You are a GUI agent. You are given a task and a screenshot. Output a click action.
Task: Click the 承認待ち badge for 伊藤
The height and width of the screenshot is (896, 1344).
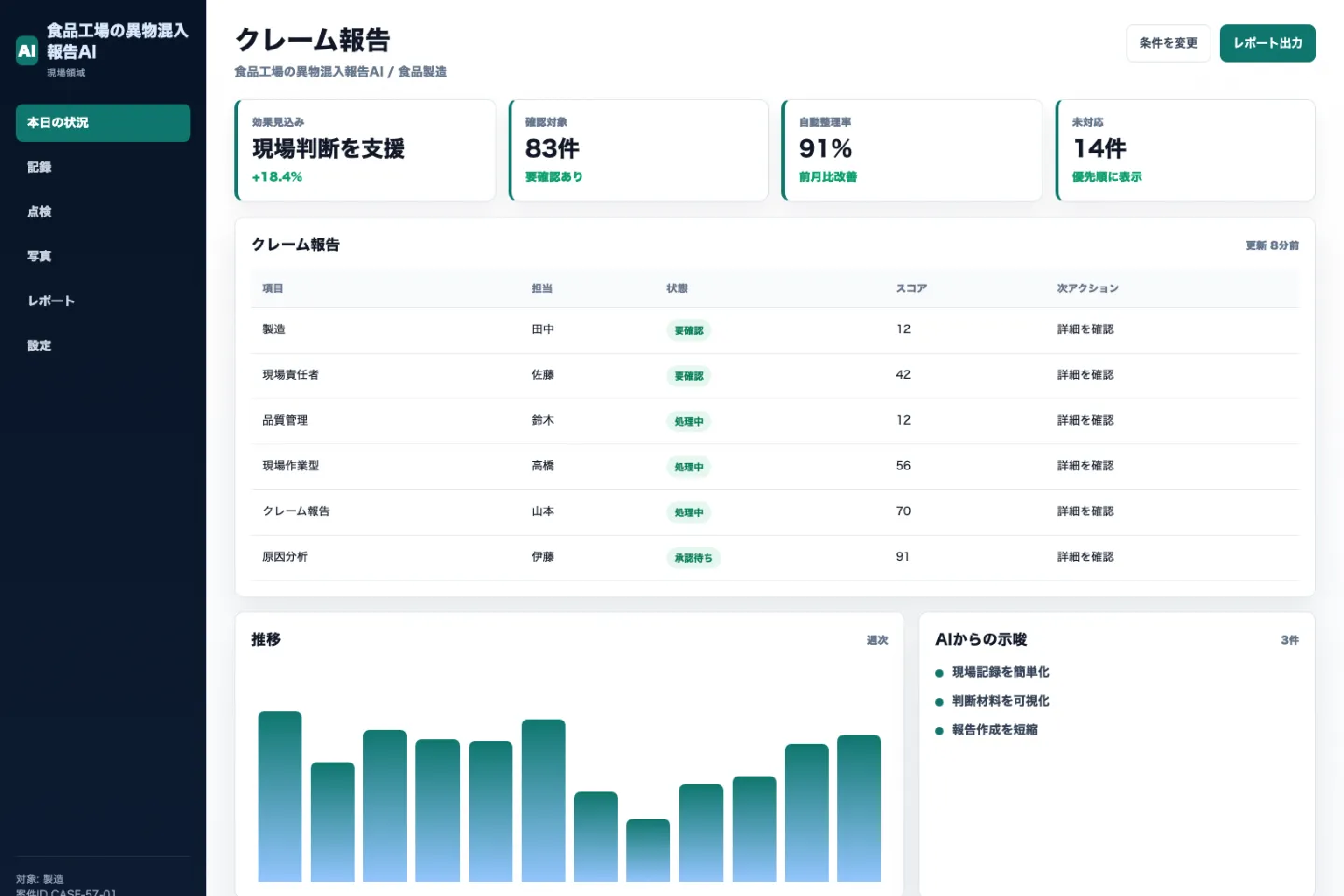pyautogui.click(x=693, y=558)
